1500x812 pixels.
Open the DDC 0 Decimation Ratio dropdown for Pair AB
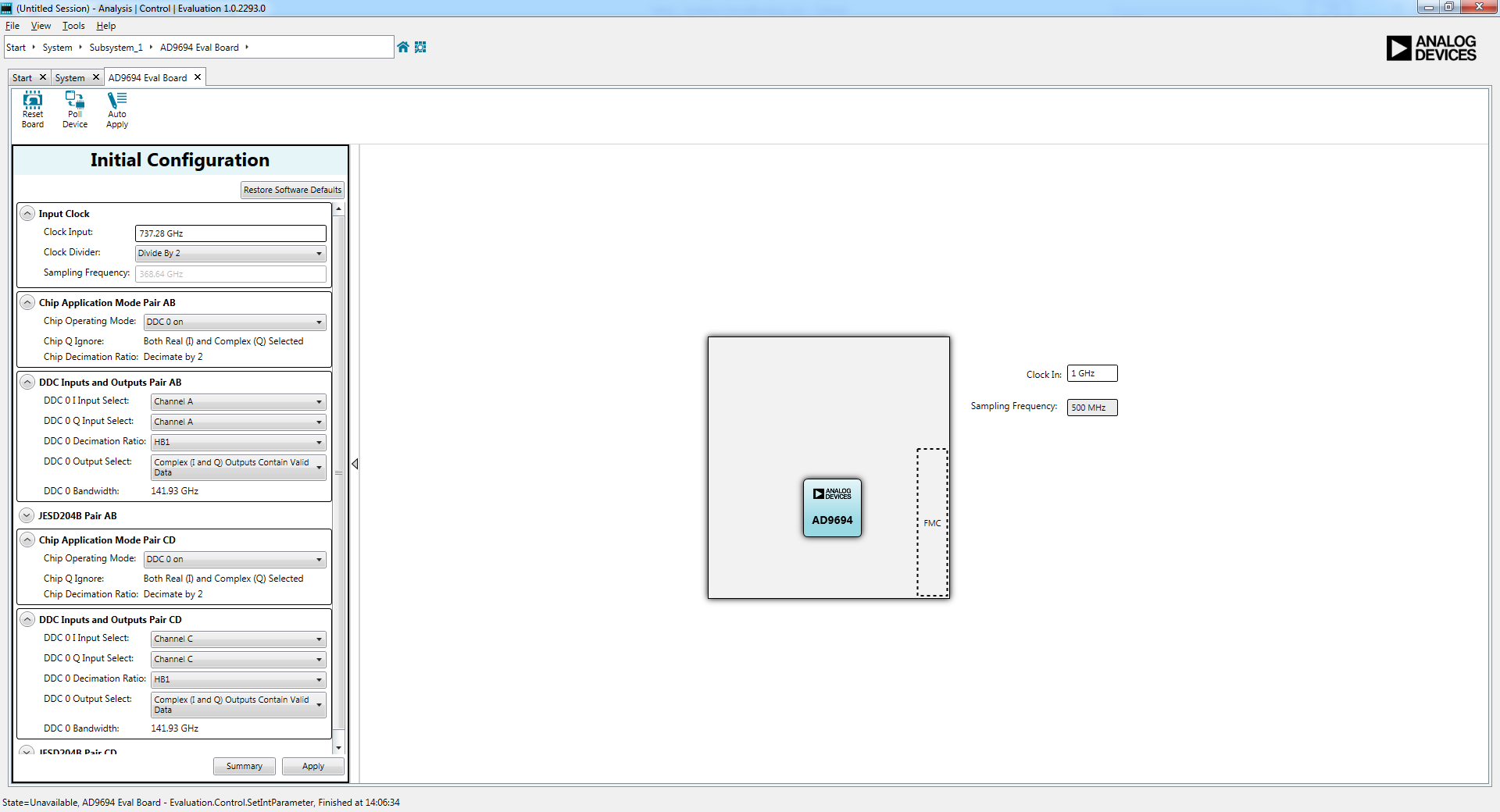(238, 442)
